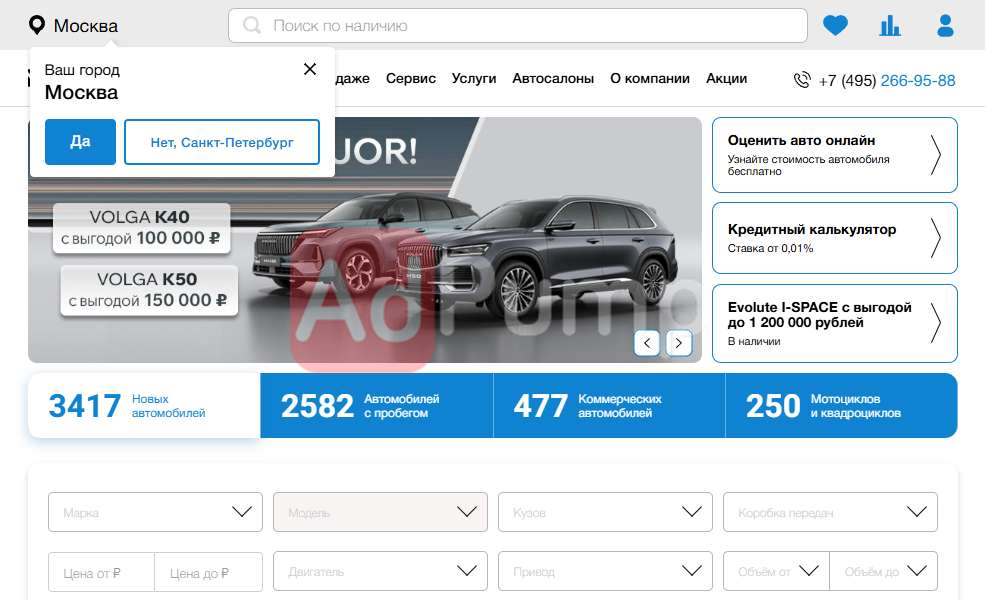The width and height of the screenshot is (1000, 600).
Task: Select the '2582 Автомобилей с пробегом' tab
Action: tap(377, 406)
